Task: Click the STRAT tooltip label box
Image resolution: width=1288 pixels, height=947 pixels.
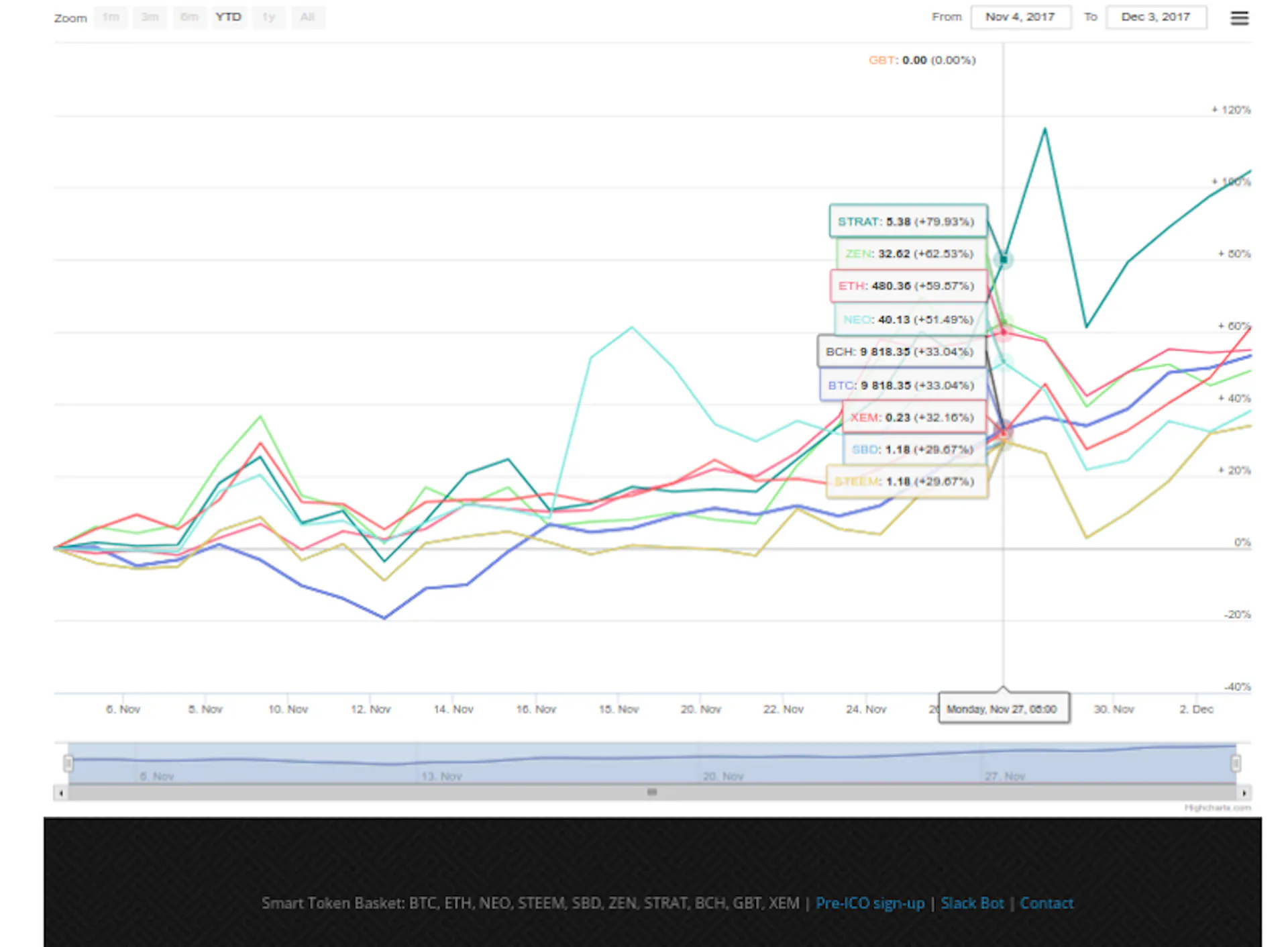Action: pyautogui.click(x=908, y=221)
